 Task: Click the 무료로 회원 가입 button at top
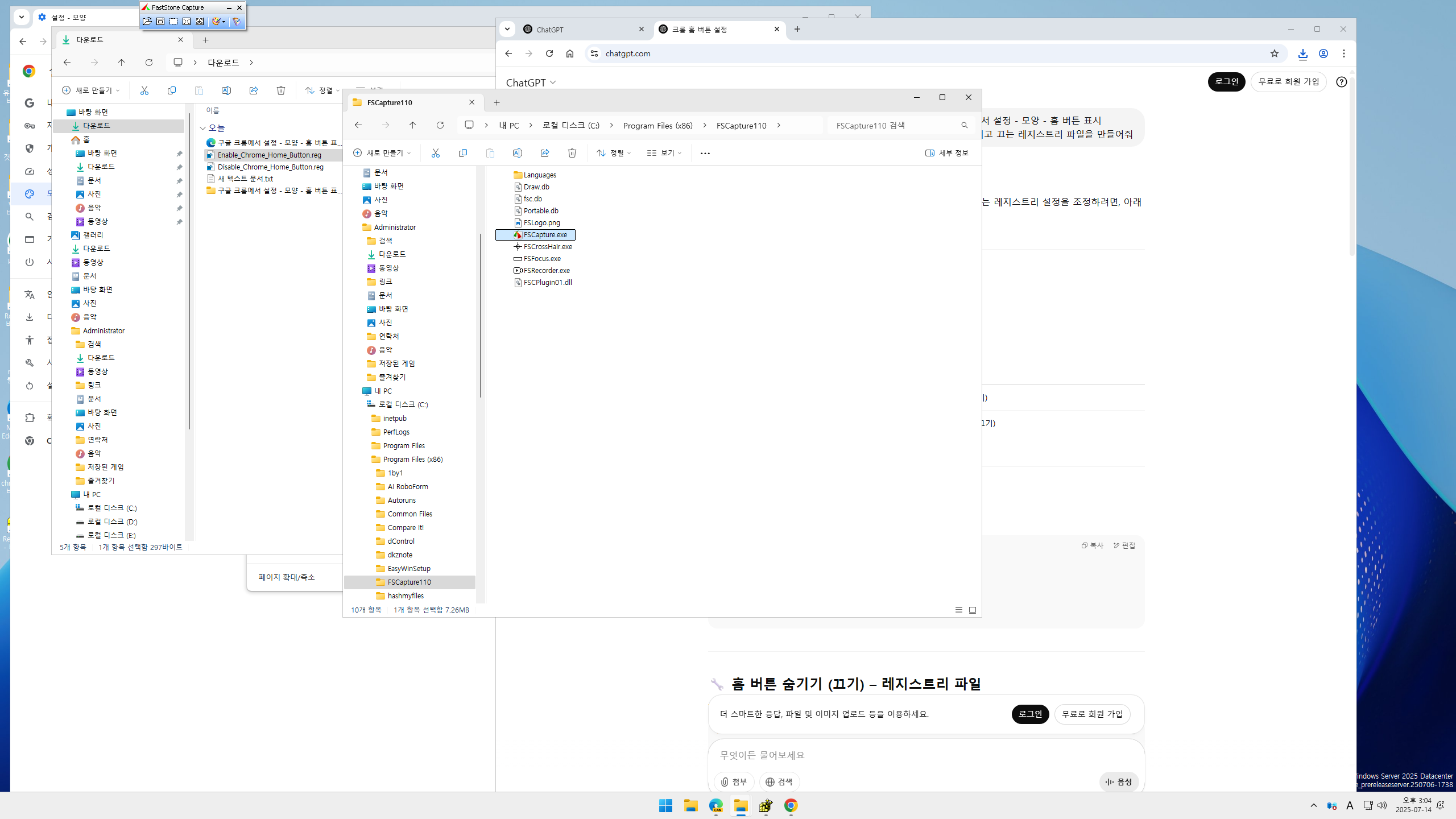point(1288,82)
